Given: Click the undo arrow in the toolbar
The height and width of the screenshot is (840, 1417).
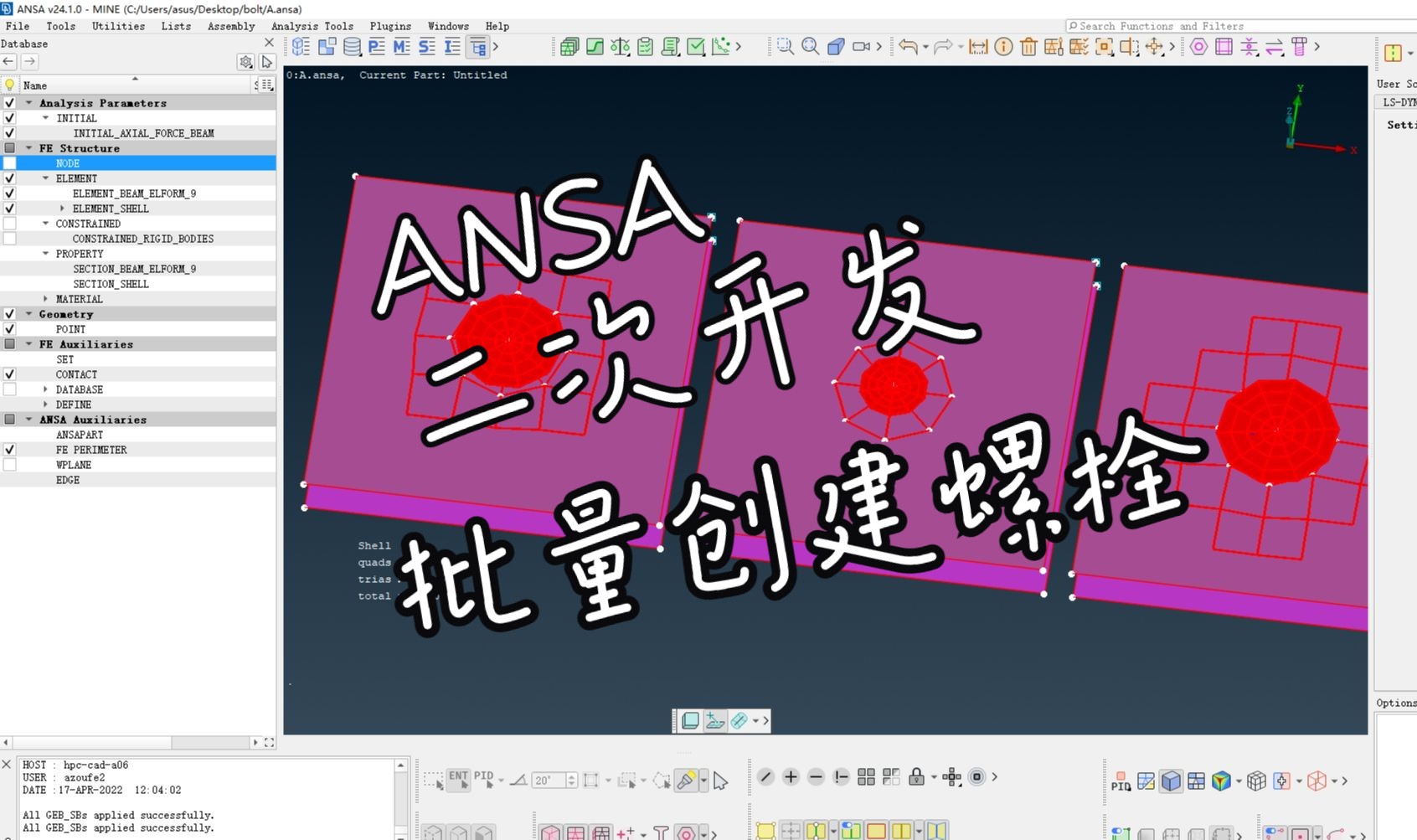Looking at the screenshot, I should (909, 48).
